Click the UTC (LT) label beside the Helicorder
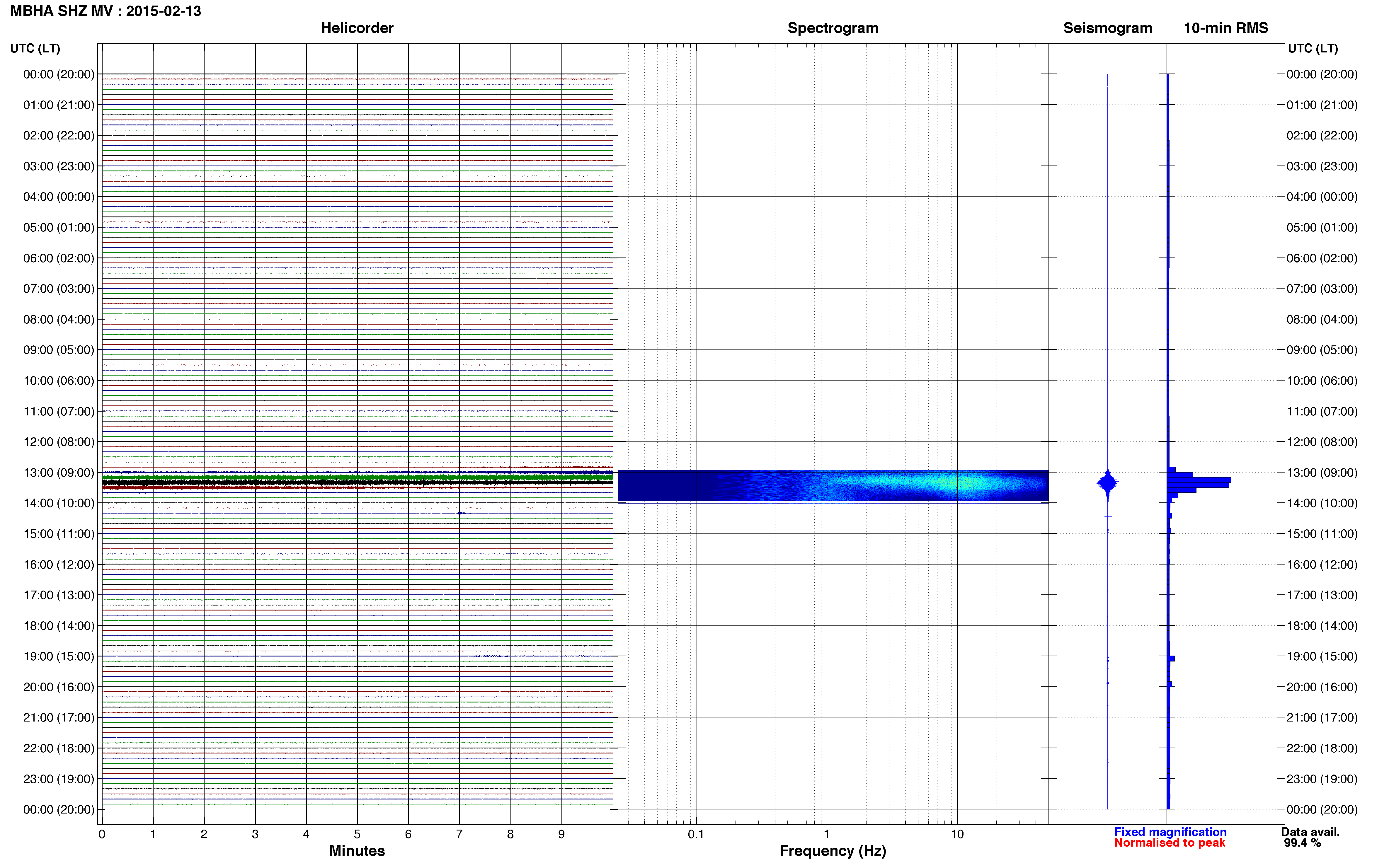This screenshot has width=1389, height=868. tap(35, 48)
